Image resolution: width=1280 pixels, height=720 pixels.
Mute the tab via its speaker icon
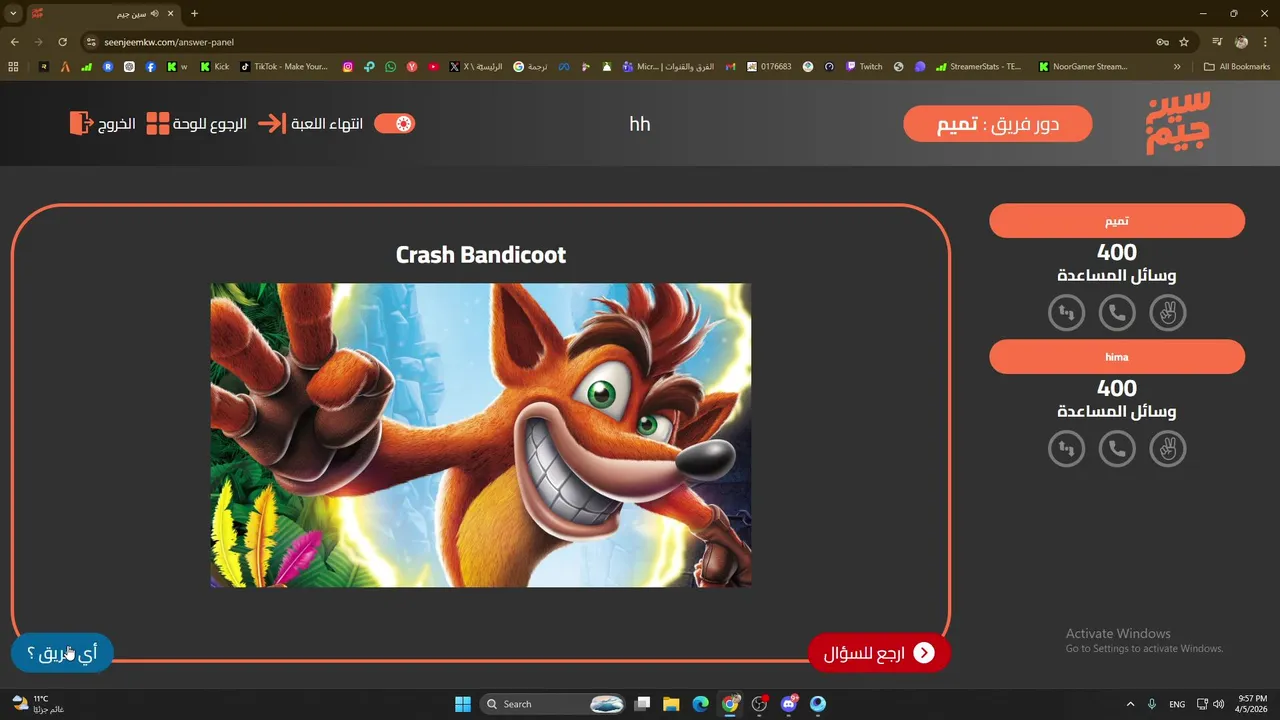[154, 13]
